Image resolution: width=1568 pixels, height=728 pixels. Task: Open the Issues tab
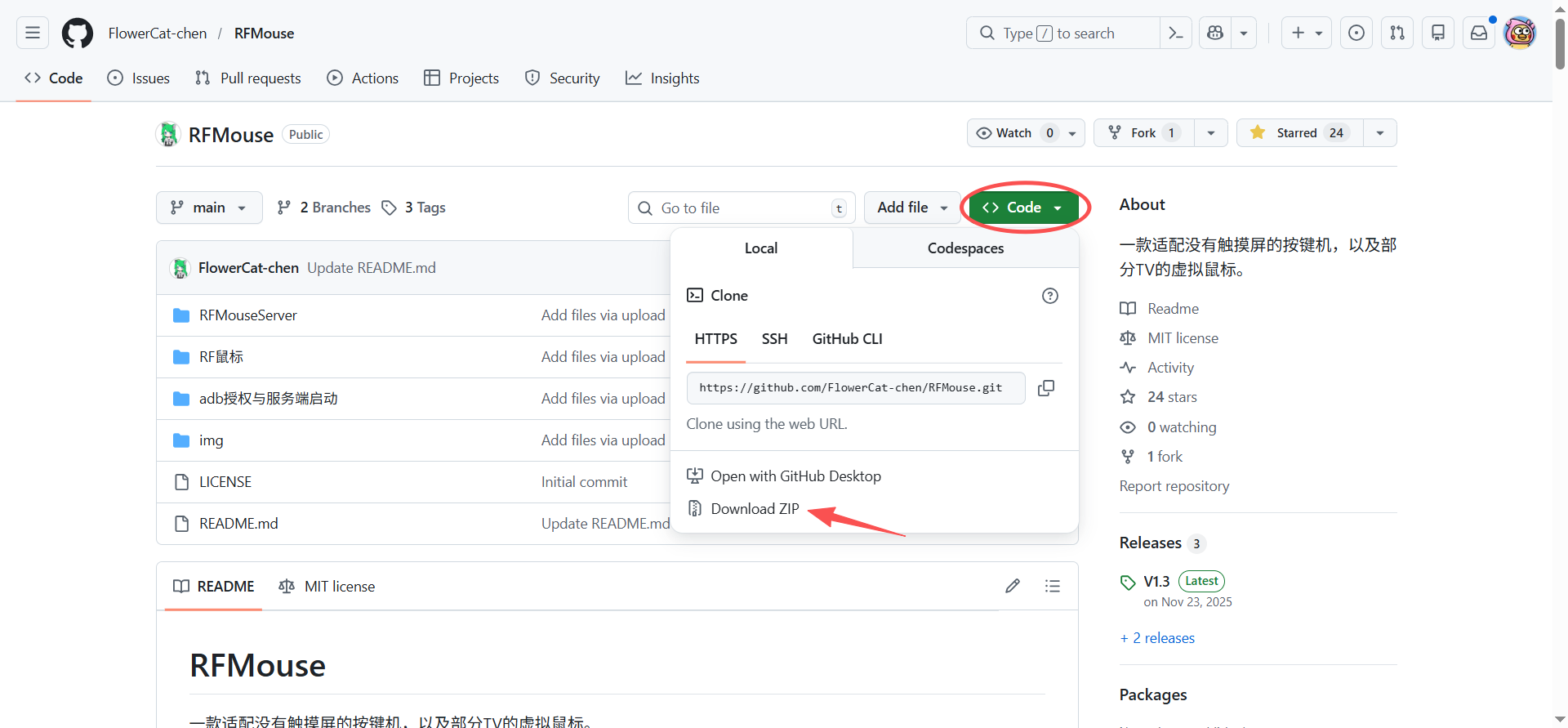(139, 78)
